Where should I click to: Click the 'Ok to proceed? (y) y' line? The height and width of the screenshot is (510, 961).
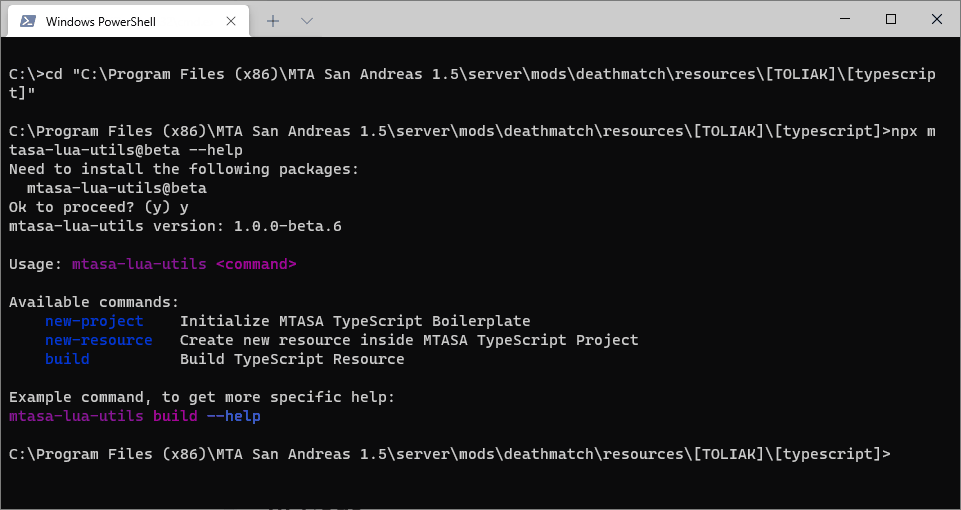pos(99,207)
